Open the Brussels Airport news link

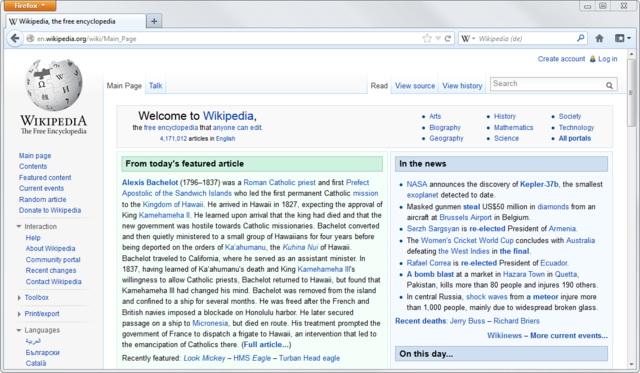point(465,218)
